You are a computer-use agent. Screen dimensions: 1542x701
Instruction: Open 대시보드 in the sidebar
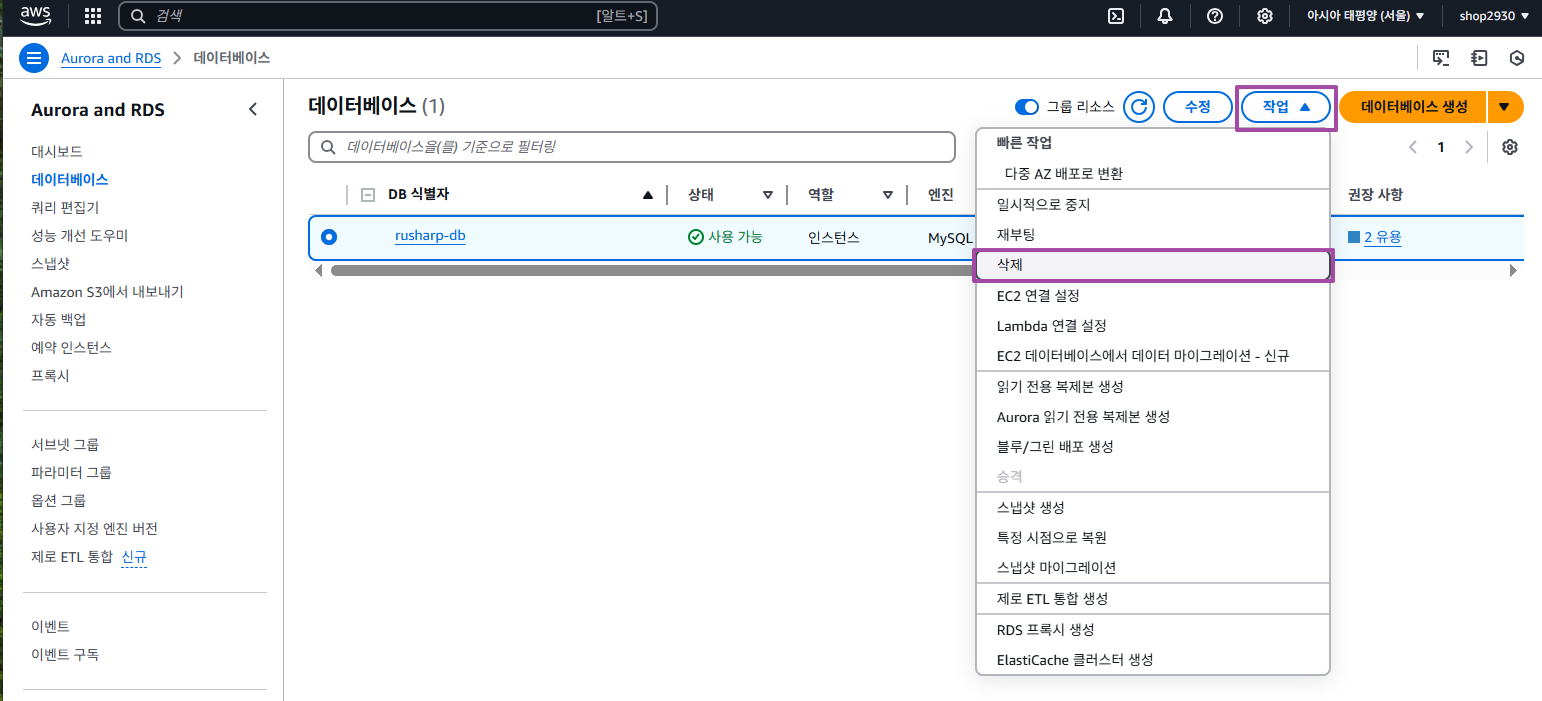[x=57, y=151]
